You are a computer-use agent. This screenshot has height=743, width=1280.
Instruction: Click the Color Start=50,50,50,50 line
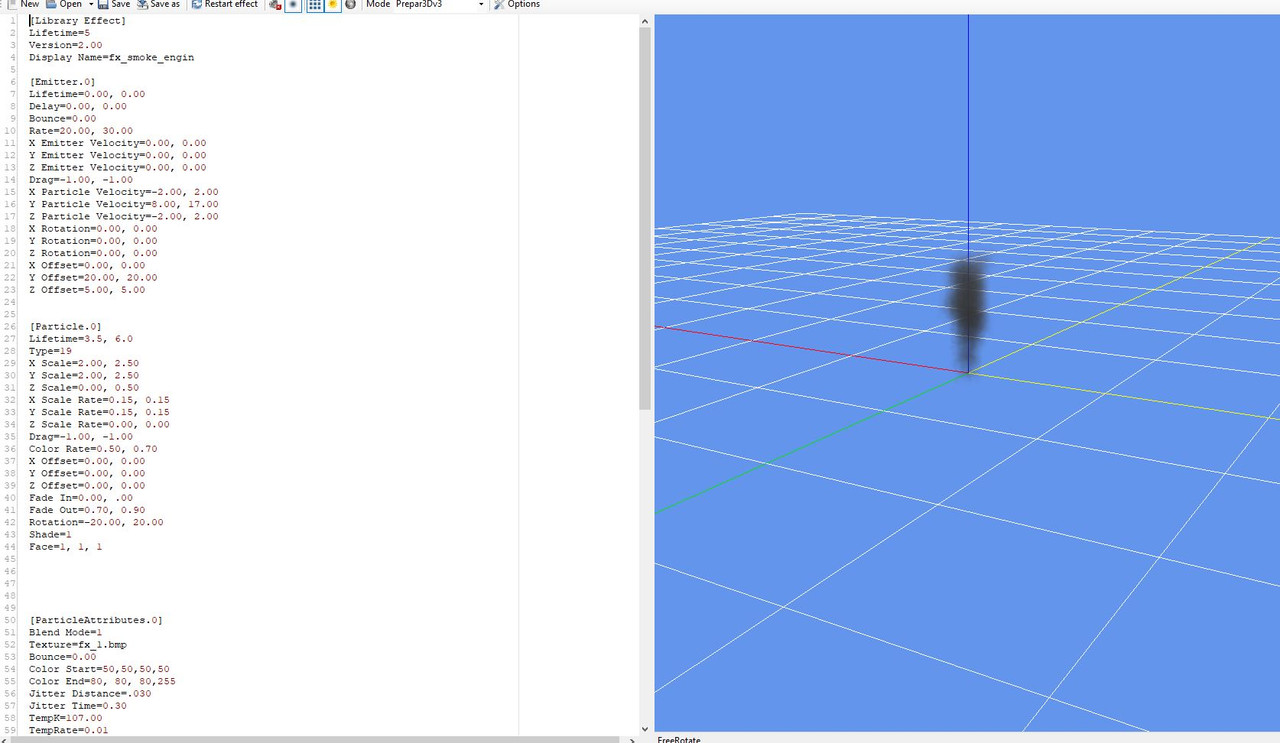[99, 669]
